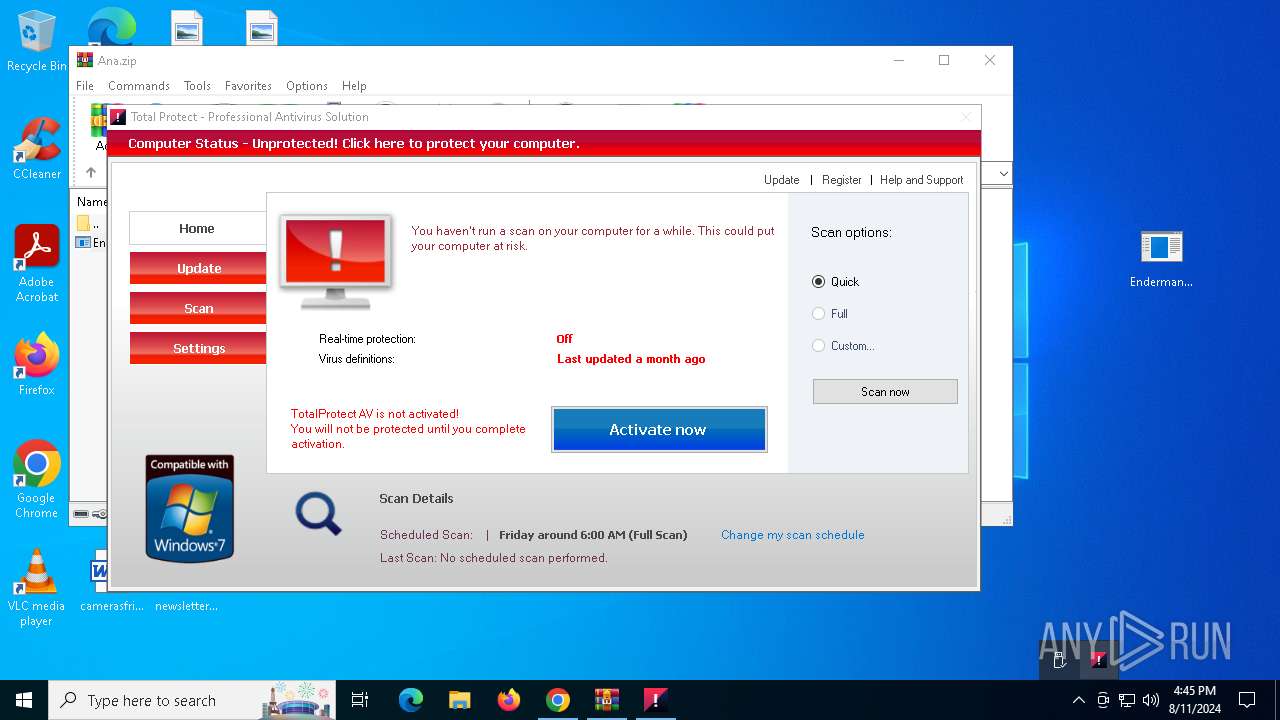The image size is (1280, 720).
Task: Click the Last updated a month ago text
Action: [631, 359]
